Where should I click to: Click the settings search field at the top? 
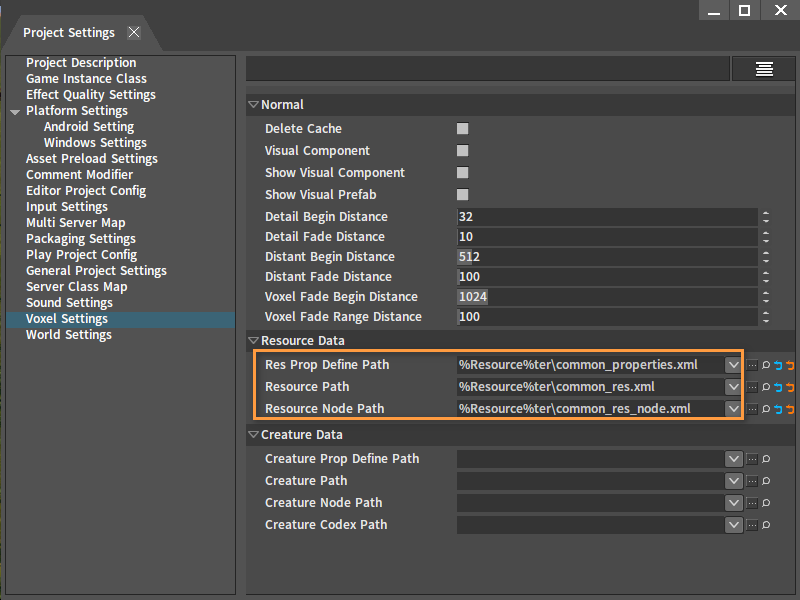click(x=488, y=69)
